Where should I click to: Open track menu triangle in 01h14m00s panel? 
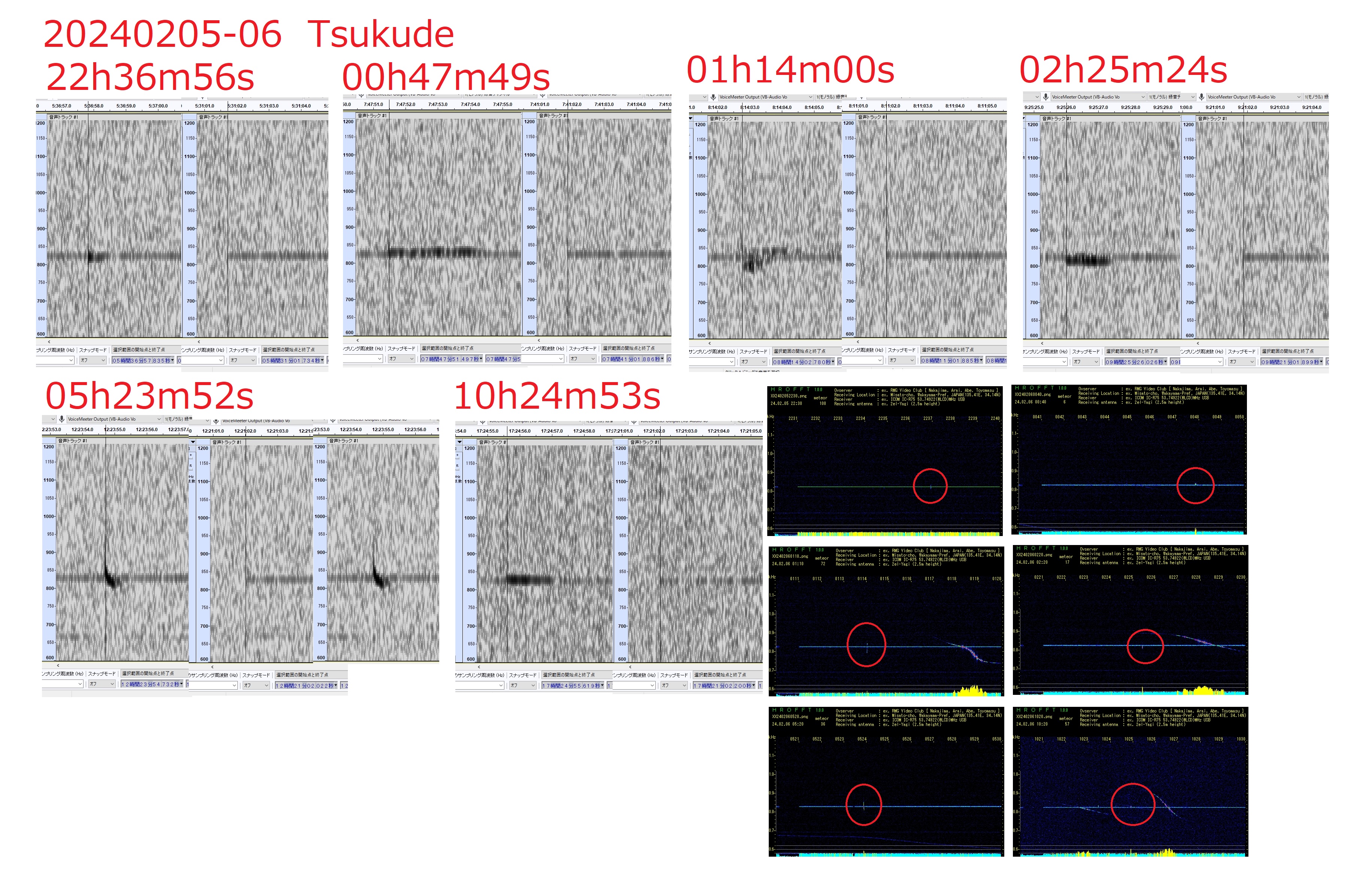click(x=691, y=118)
